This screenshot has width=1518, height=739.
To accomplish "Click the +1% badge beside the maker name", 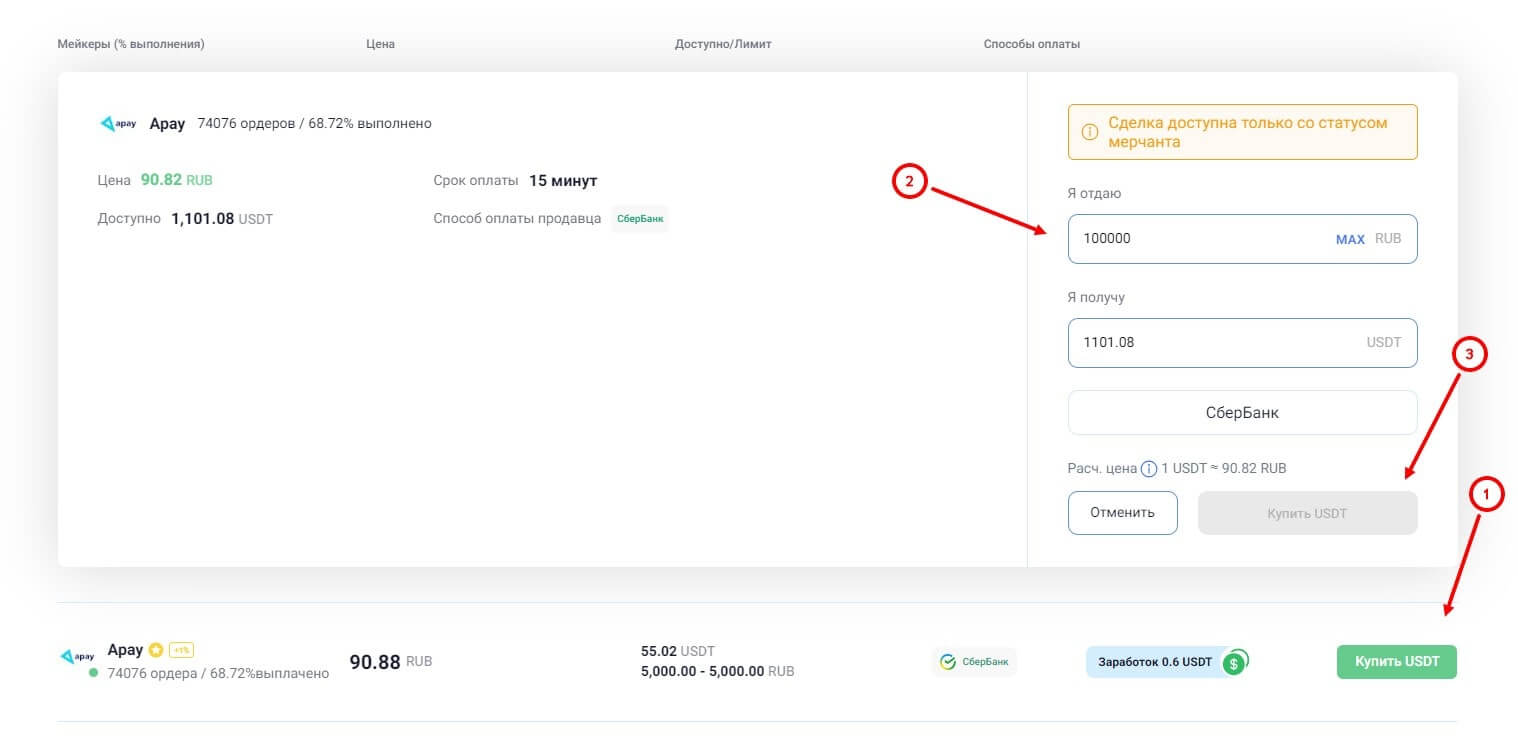I will click(181, 650).
